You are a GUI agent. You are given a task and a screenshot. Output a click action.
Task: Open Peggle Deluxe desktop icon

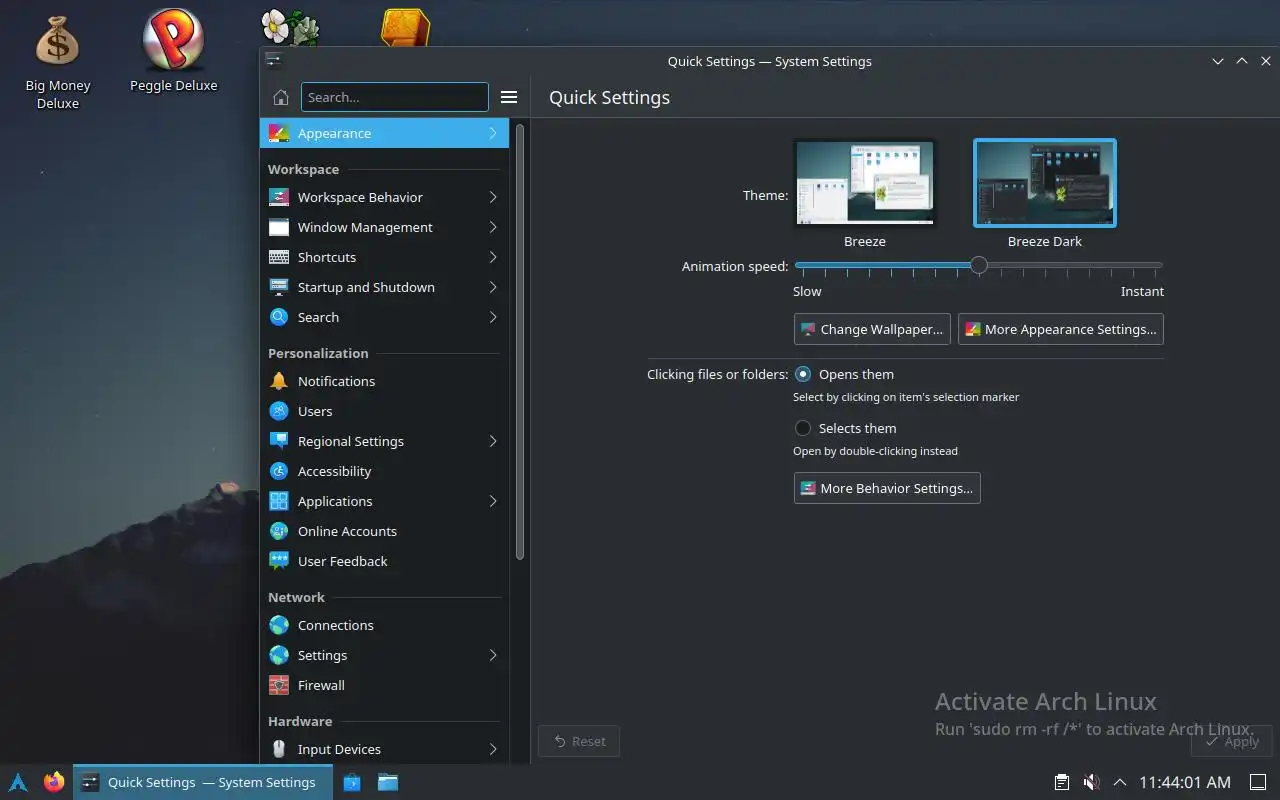coord(173,52)
